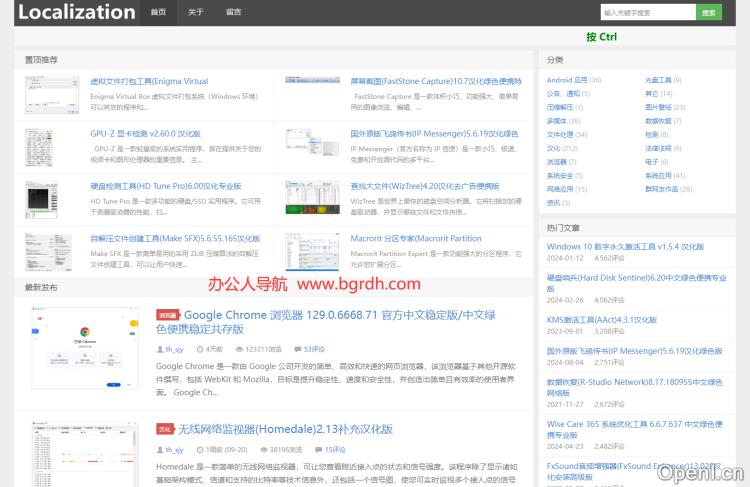Select the 图片壁纸 category
Screen dimensions: 750x487
(x=658, y=107)
